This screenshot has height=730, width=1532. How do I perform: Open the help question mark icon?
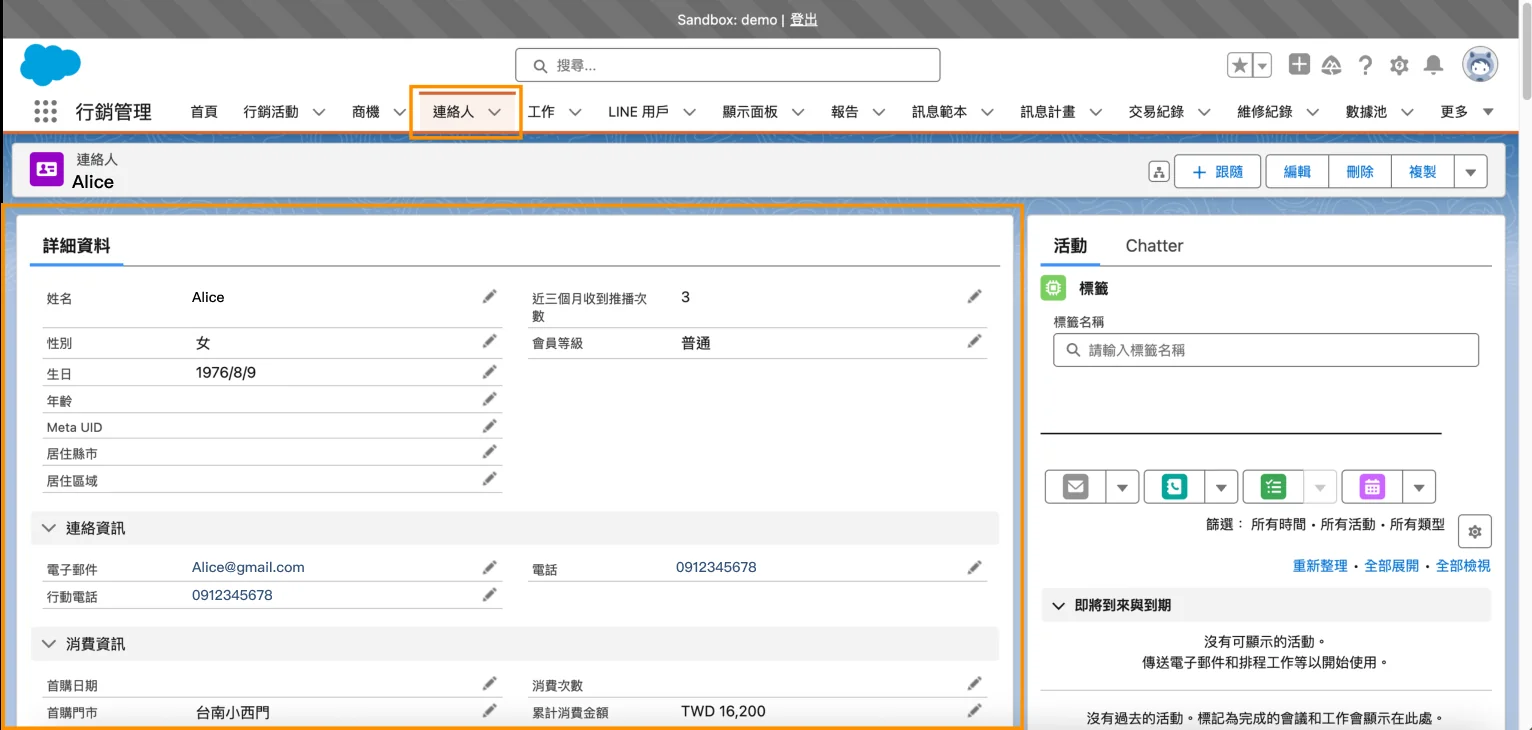click(x=1365, y=65)
